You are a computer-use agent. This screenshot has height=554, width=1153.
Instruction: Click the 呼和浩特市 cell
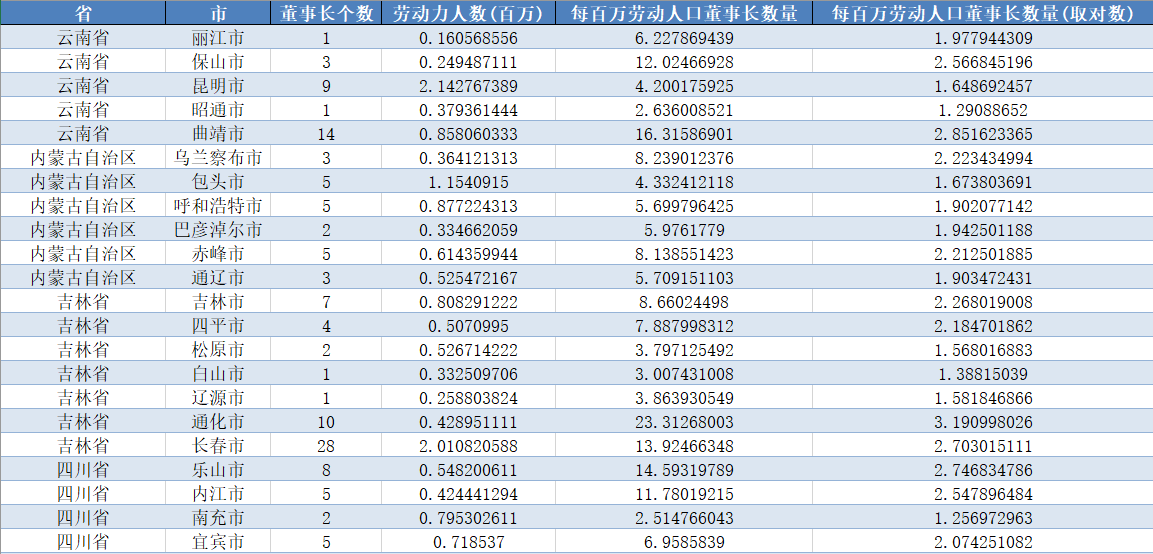[x=218, y=206]
